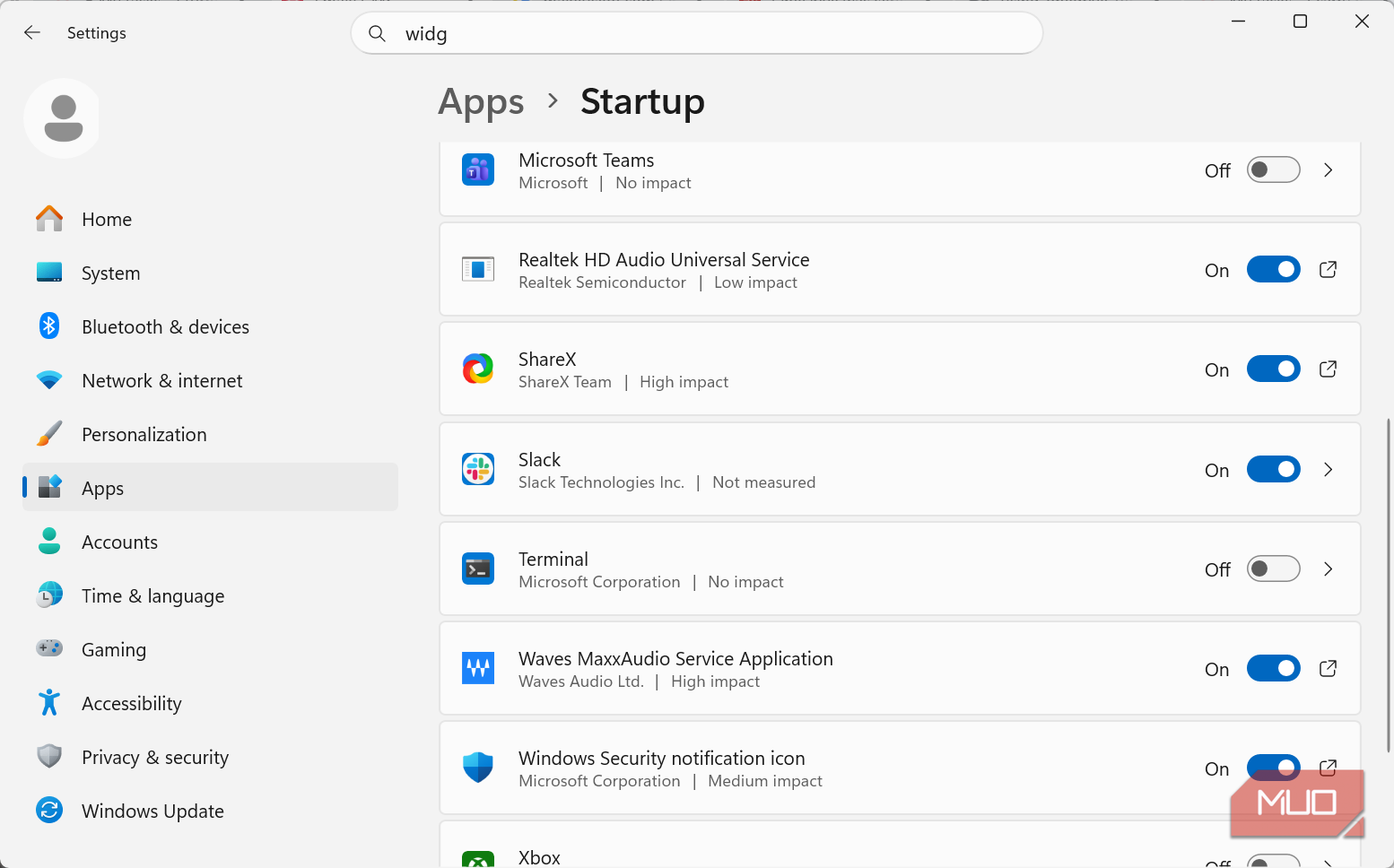The image size is (1394, 868).
Task: Click the Time & language globe icon
Action: tap(49, 595)
